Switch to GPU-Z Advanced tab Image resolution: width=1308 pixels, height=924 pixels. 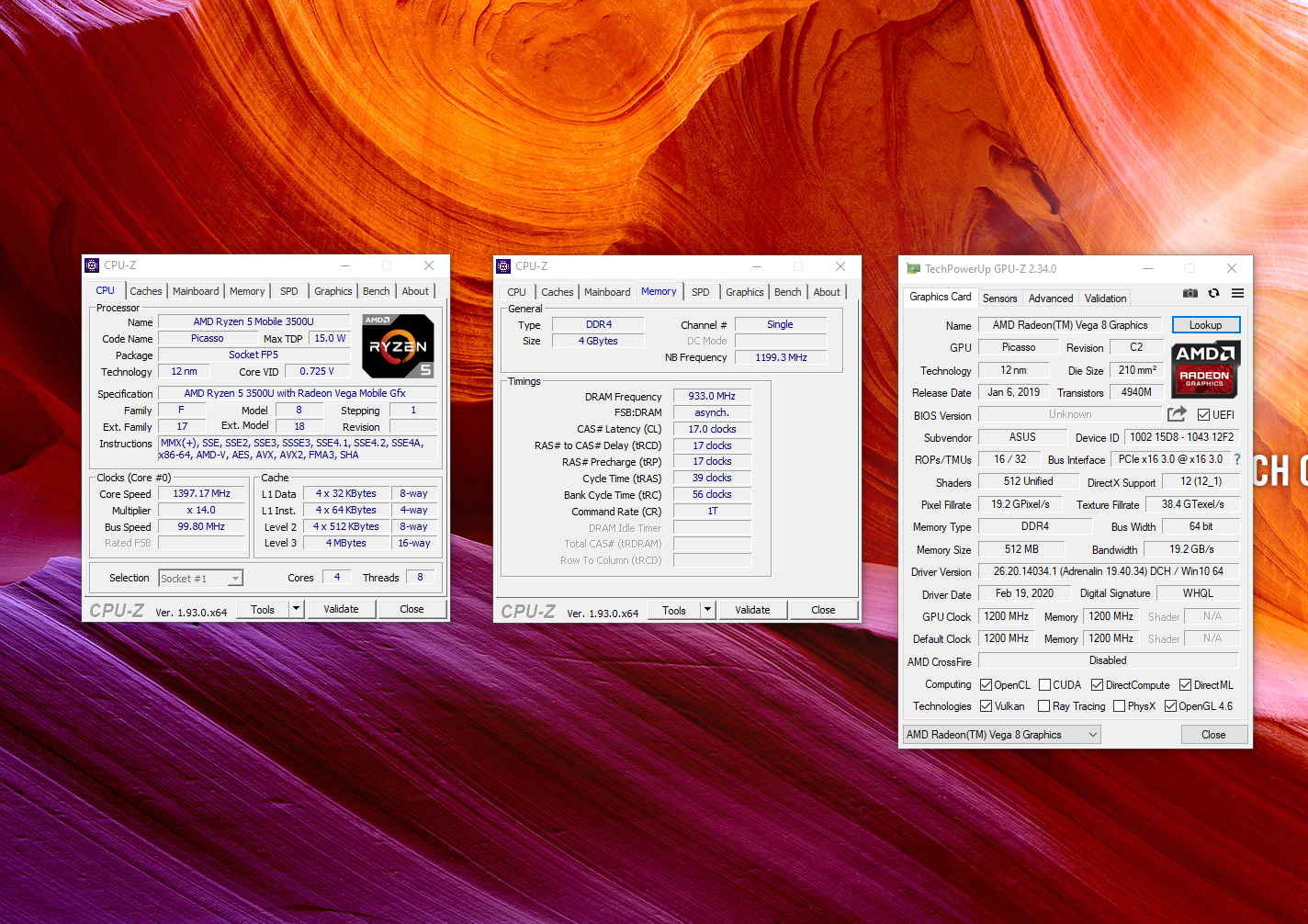[x=1051, y=299]
